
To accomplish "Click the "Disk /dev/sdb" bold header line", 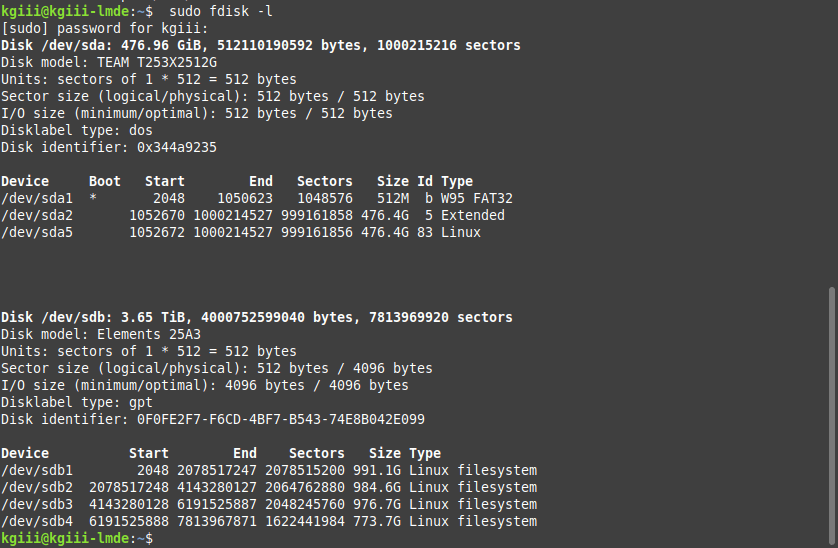I will click(x=257, y=318).
